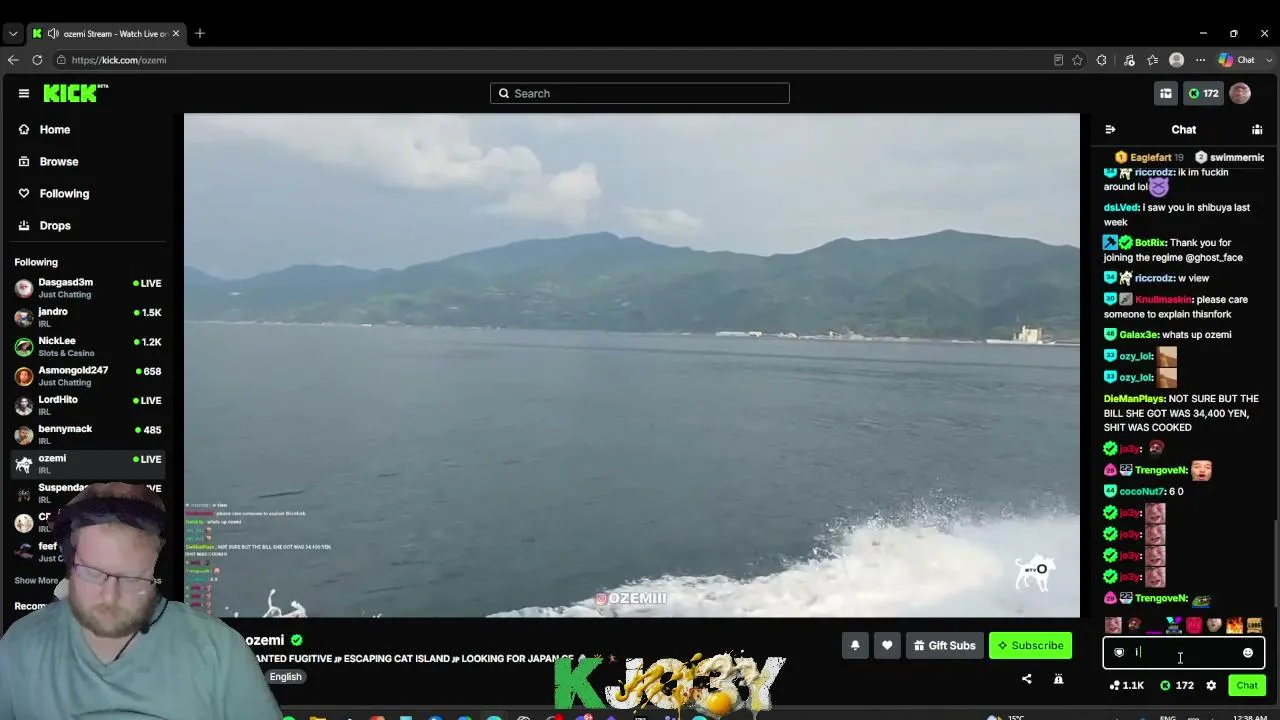Click DieManPlays username in chat
This screenshot has height=720, width=1280.
(1133, 398)
